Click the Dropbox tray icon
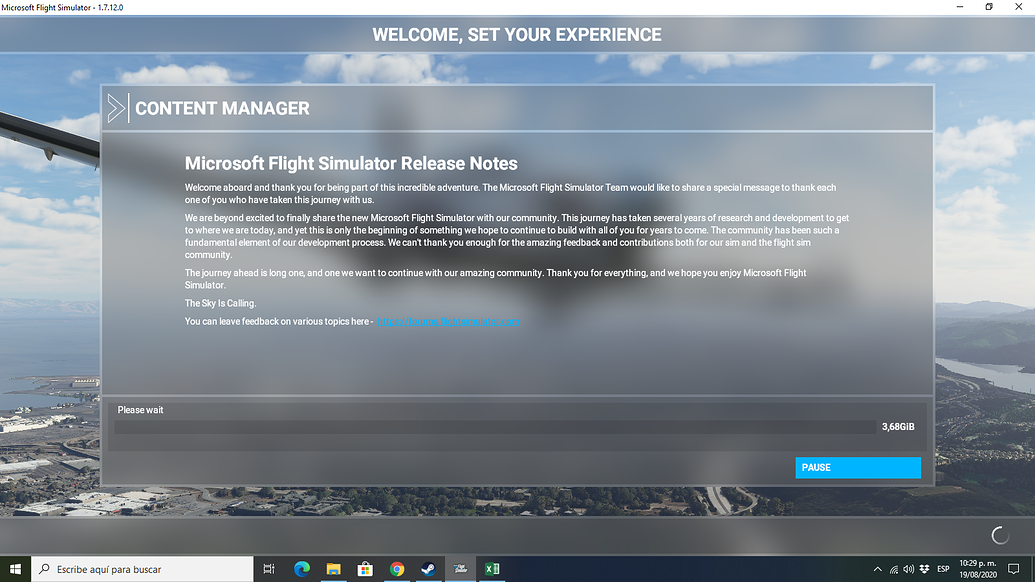This screenshot has width=1035, height=582. click(x=924, y=569)
